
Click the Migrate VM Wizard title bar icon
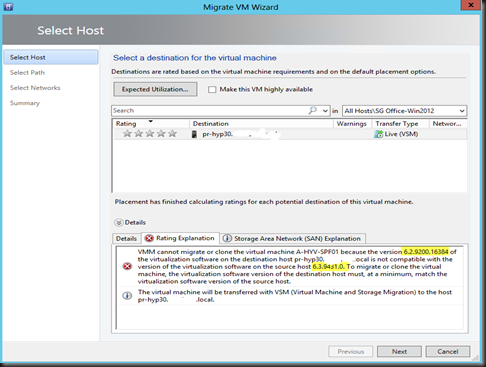point(8,7)
